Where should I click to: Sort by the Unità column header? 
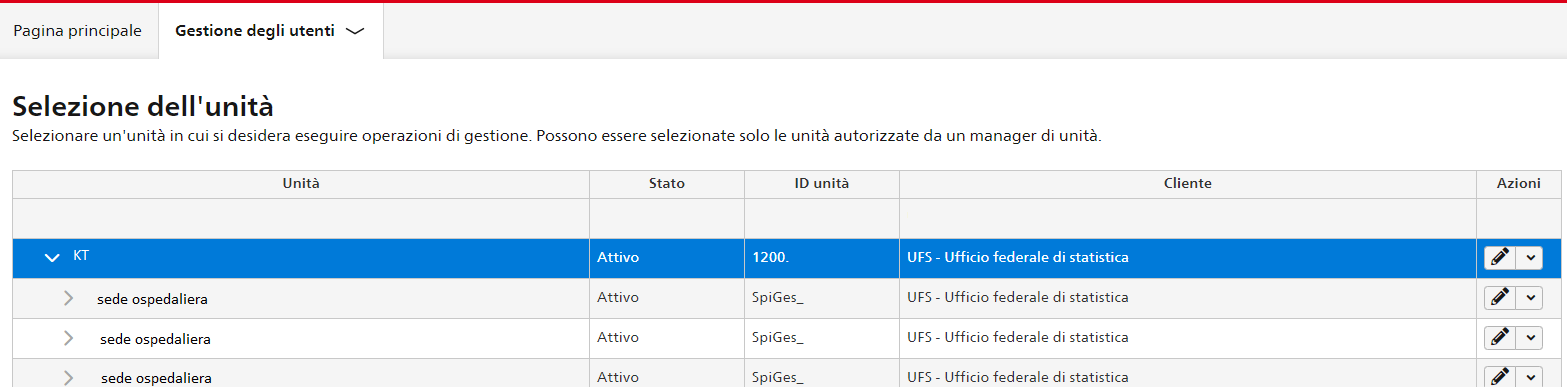point(301,184)
